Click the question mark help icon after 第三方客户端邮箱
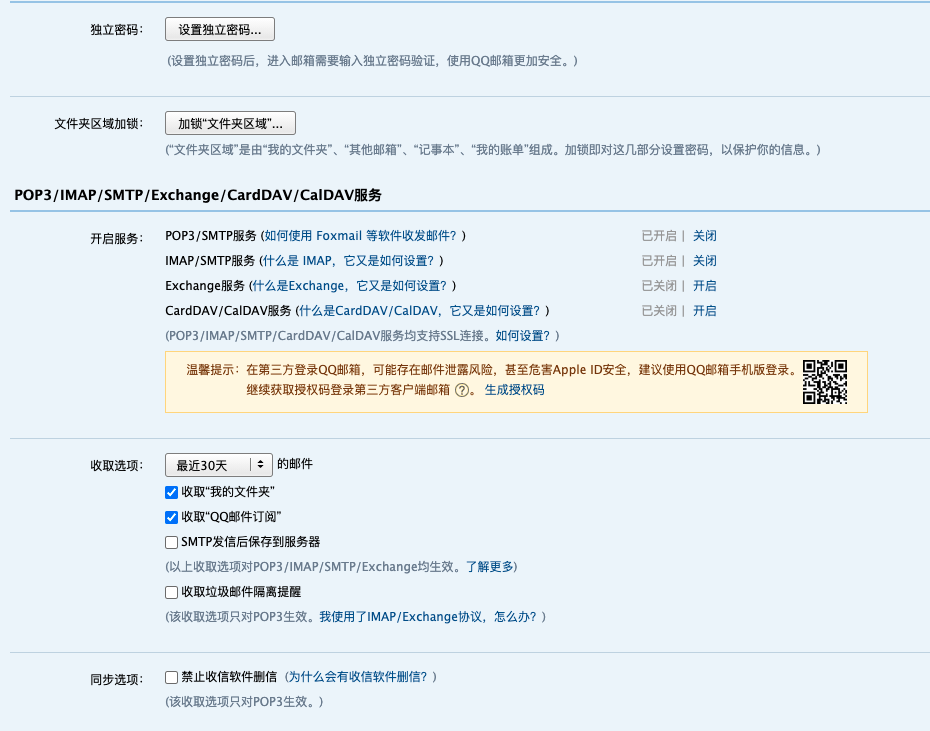Image resolution: width=930 pixels, height=731 pixels. 461,390
